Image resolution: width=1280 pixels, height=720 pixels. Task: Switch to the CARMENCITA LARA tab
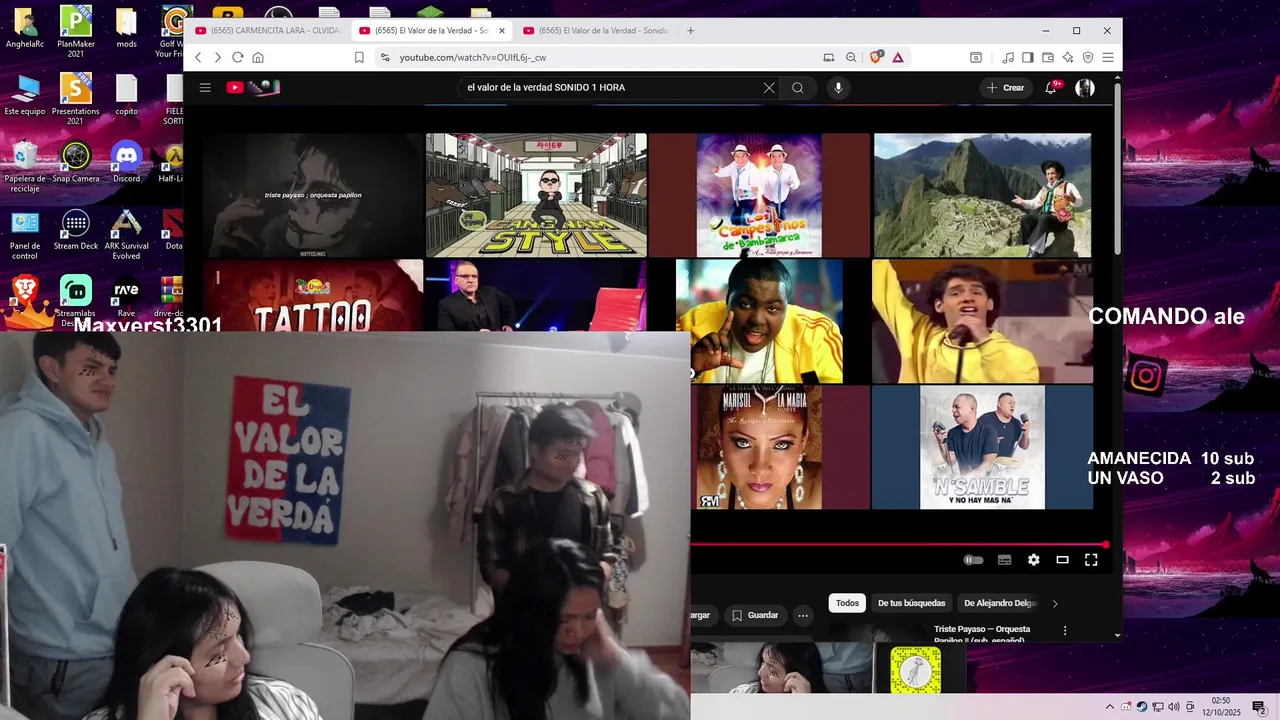(x=267, y=31)
